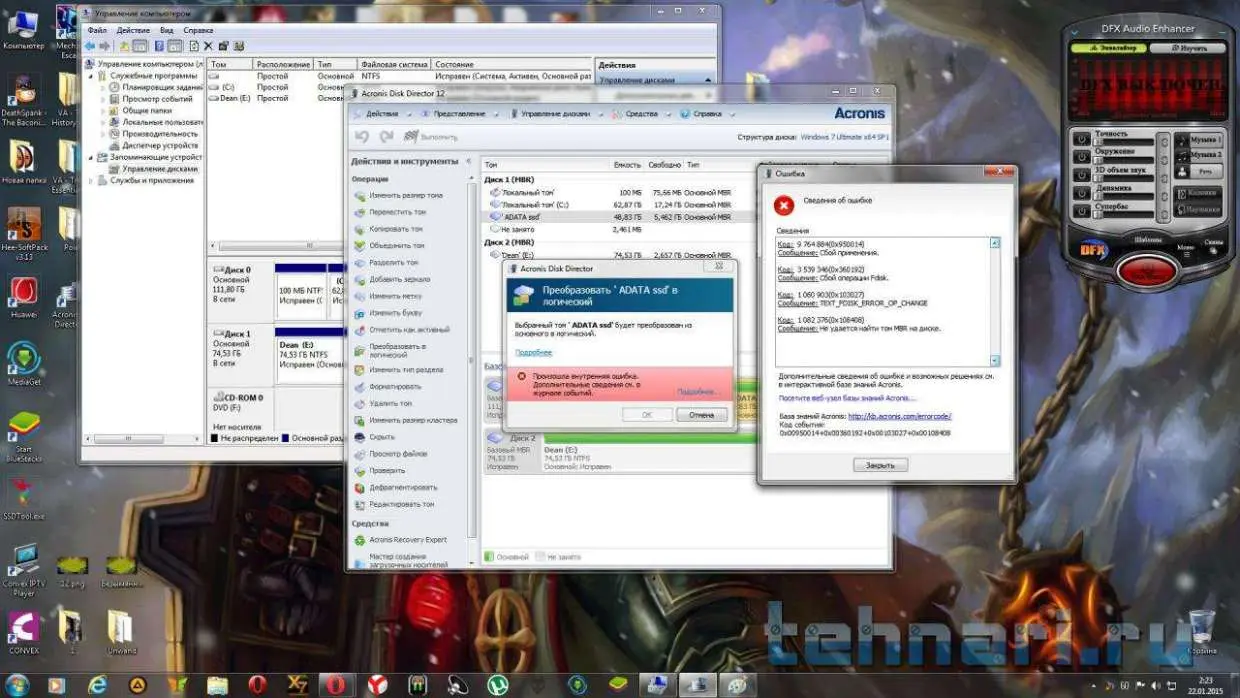
Task: Select ADATA ssd volume row in Acronis
Action: [x=618, y=217]
